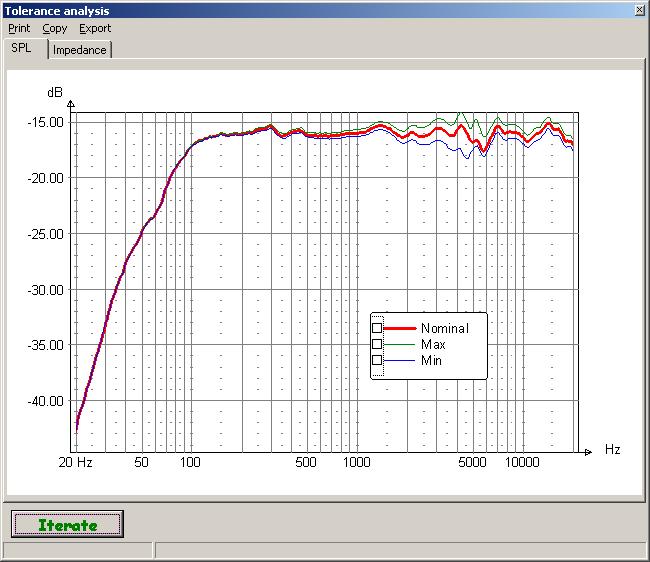Click the 100 frequency axis label

190,462
